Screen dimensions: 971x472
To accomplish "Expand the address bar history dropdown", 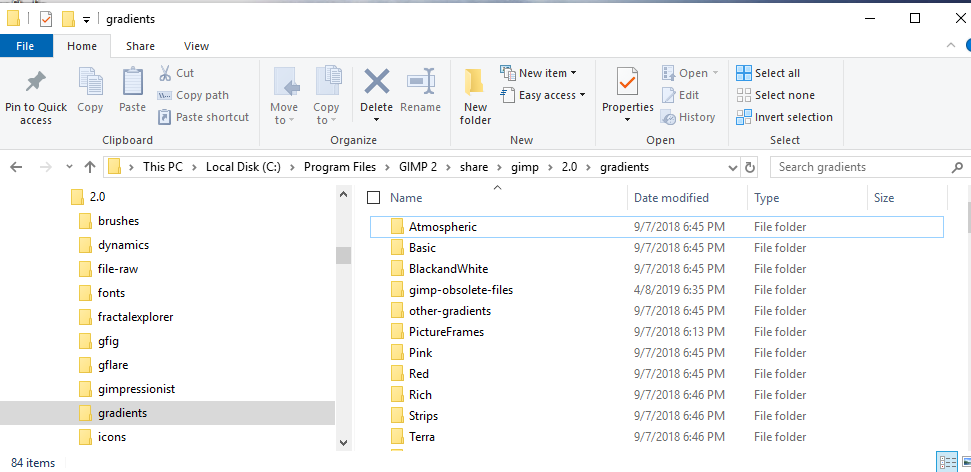I will [733, 167].
